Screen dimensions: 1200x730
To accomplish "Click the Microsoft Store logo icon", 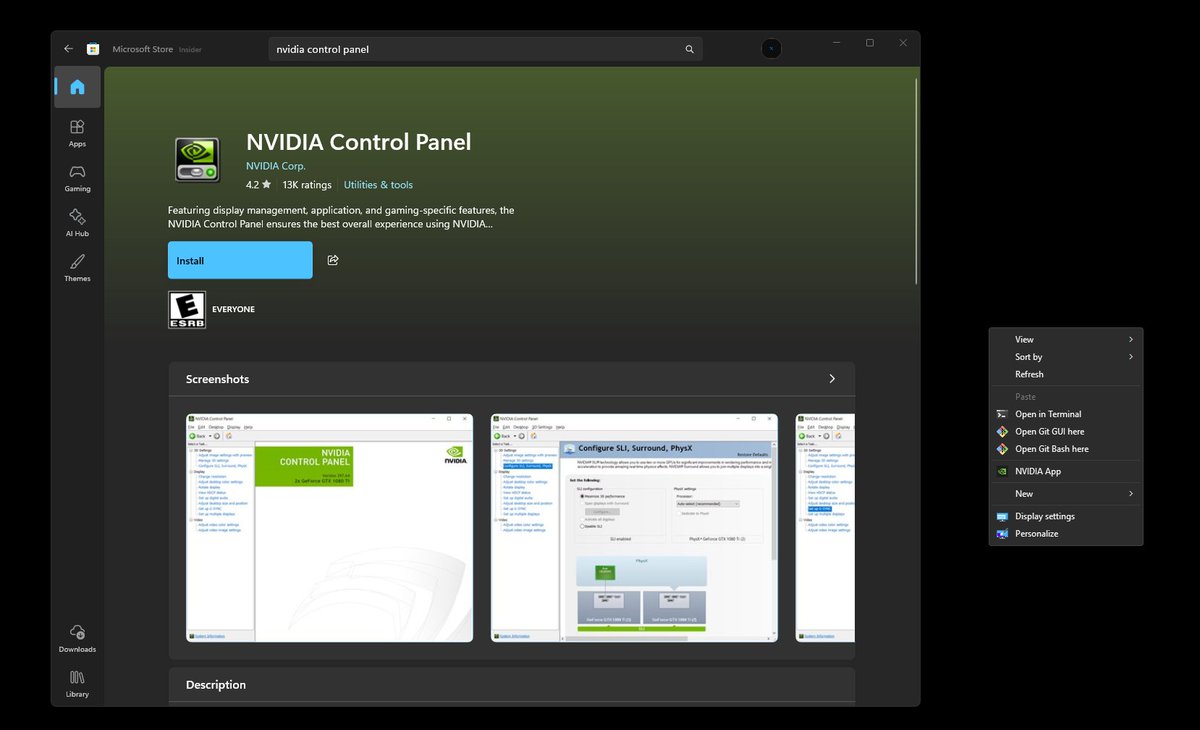I will pos(93,48).
